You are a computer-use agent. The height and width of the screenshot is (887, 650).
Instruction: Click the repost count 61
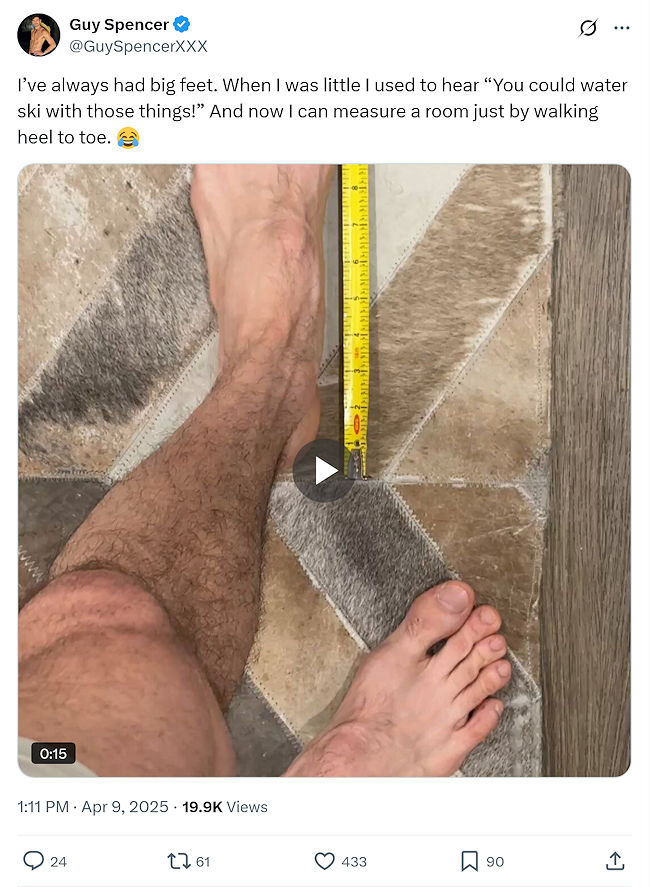coord(203,862)
